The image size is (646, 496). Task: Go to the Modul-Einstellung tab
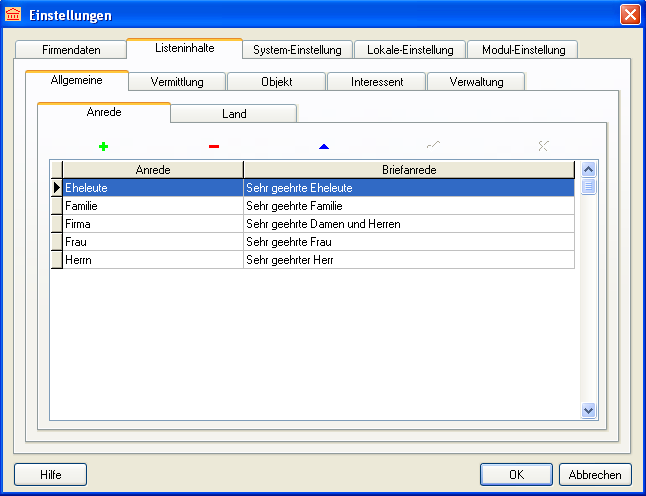(523, 50)
